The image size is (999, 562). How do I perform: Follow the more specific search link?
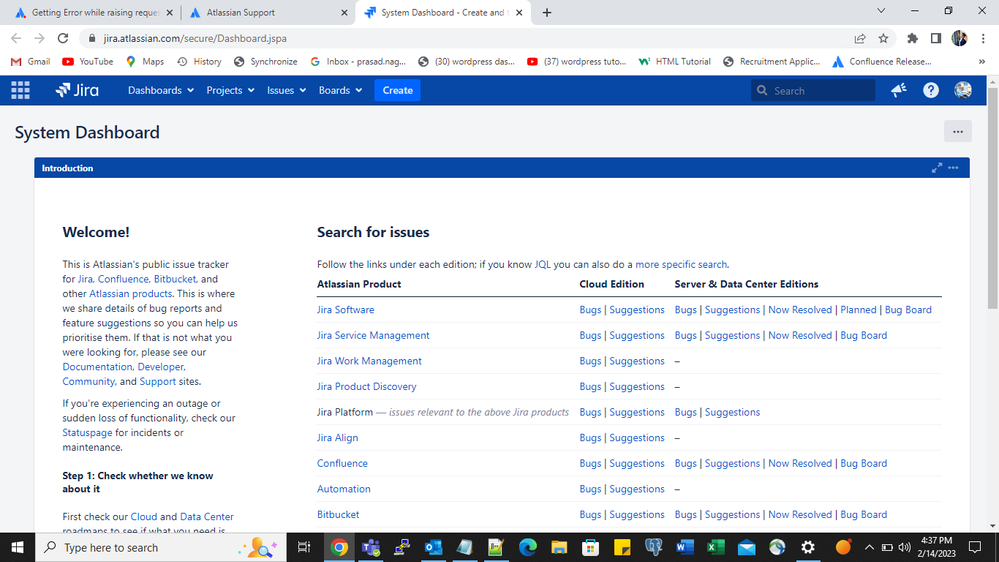(x=680, y=264)
